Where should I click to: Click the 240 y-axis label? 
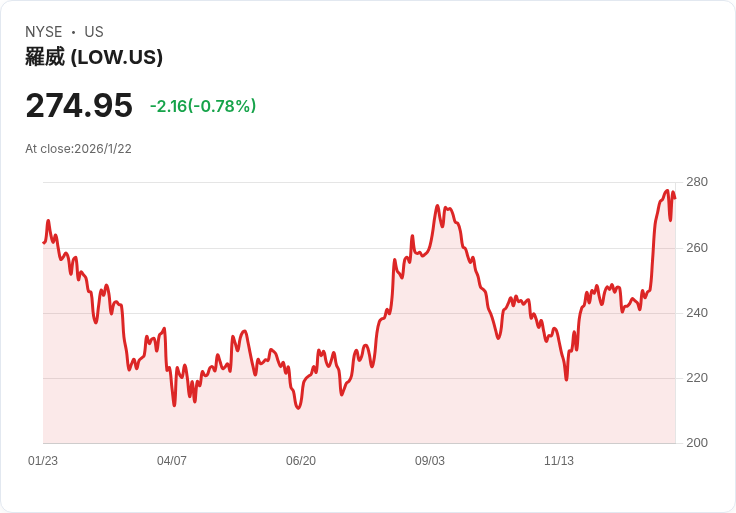click(697, 313)
